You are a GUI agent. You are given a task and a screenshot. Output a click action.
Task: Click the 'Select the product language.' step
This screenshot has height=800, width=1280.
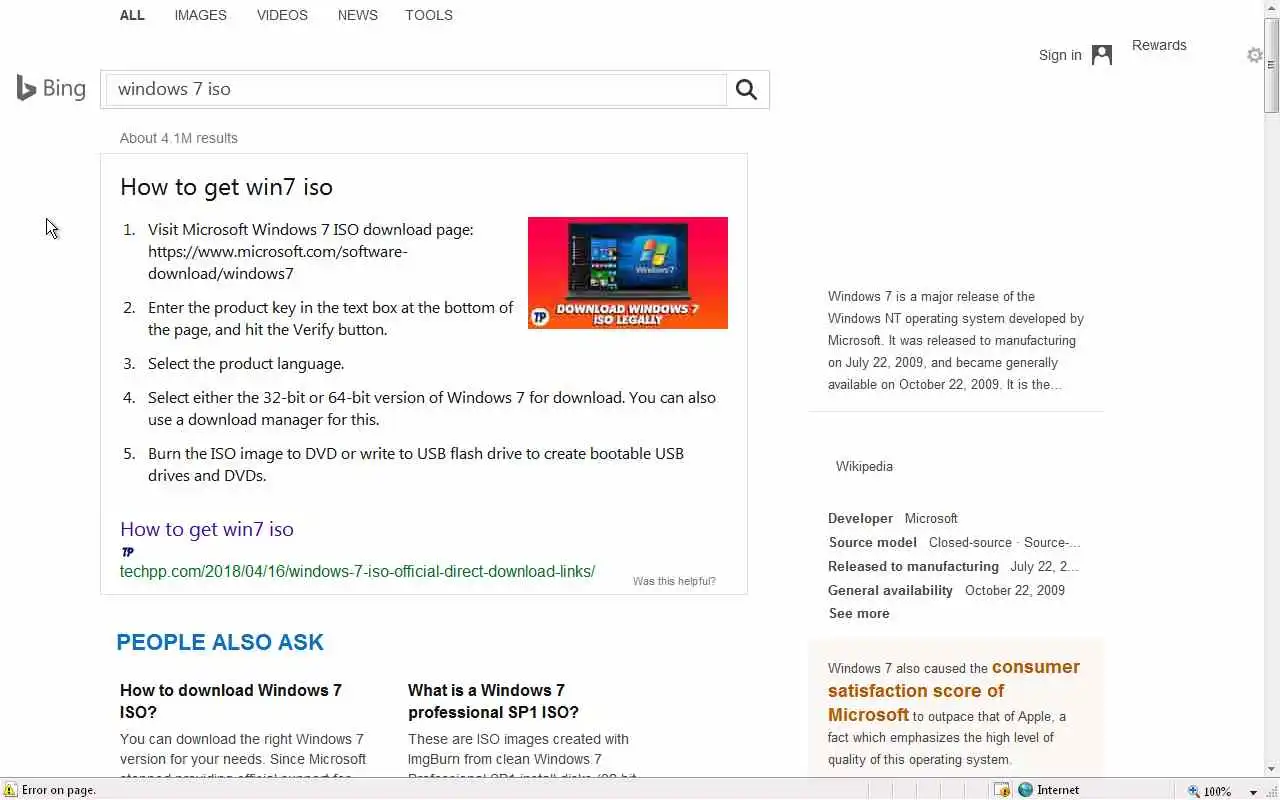click(x=246, y=364)
